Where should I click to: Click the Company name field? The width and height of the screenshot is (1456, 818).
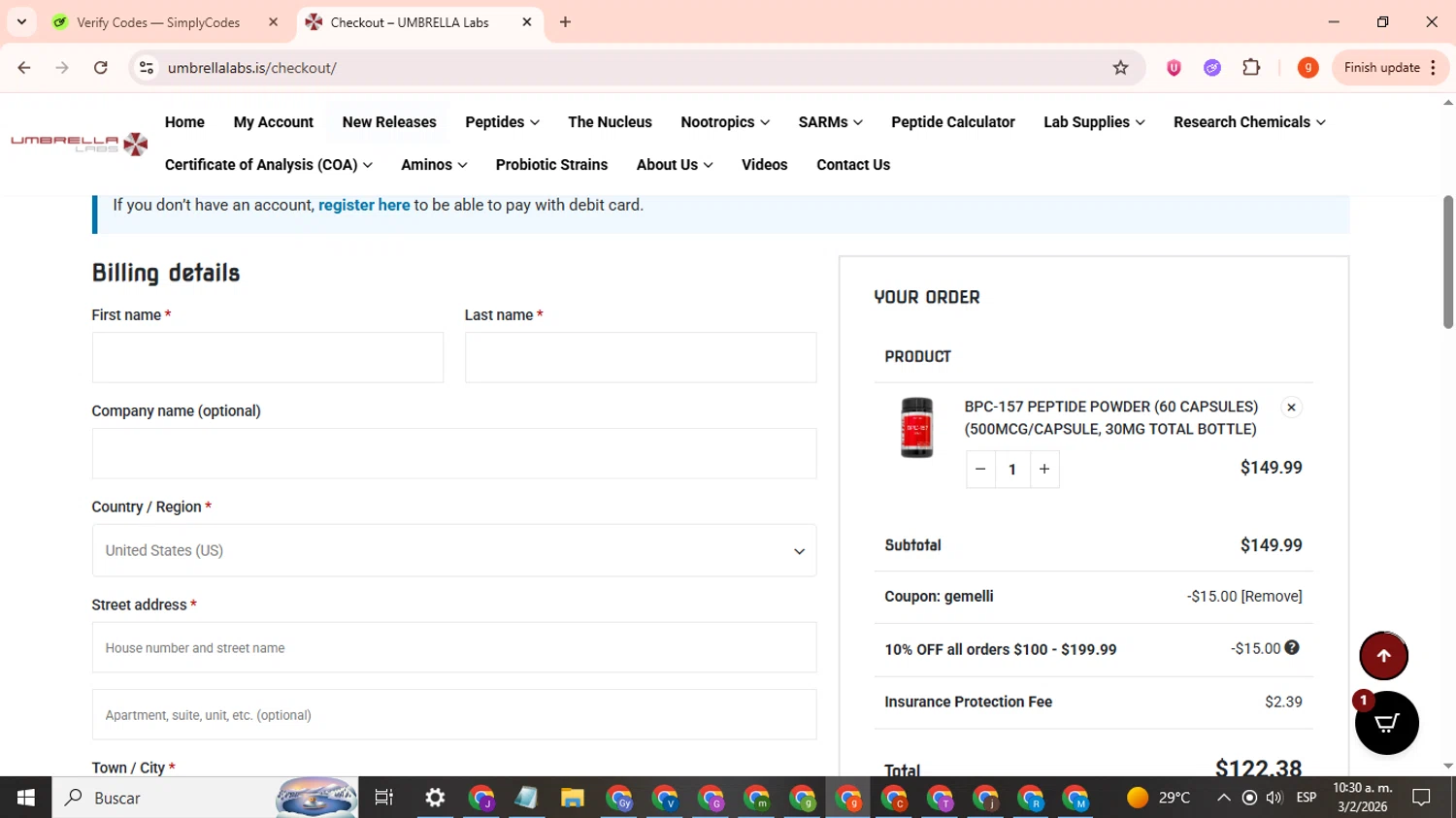coord(454,453)
